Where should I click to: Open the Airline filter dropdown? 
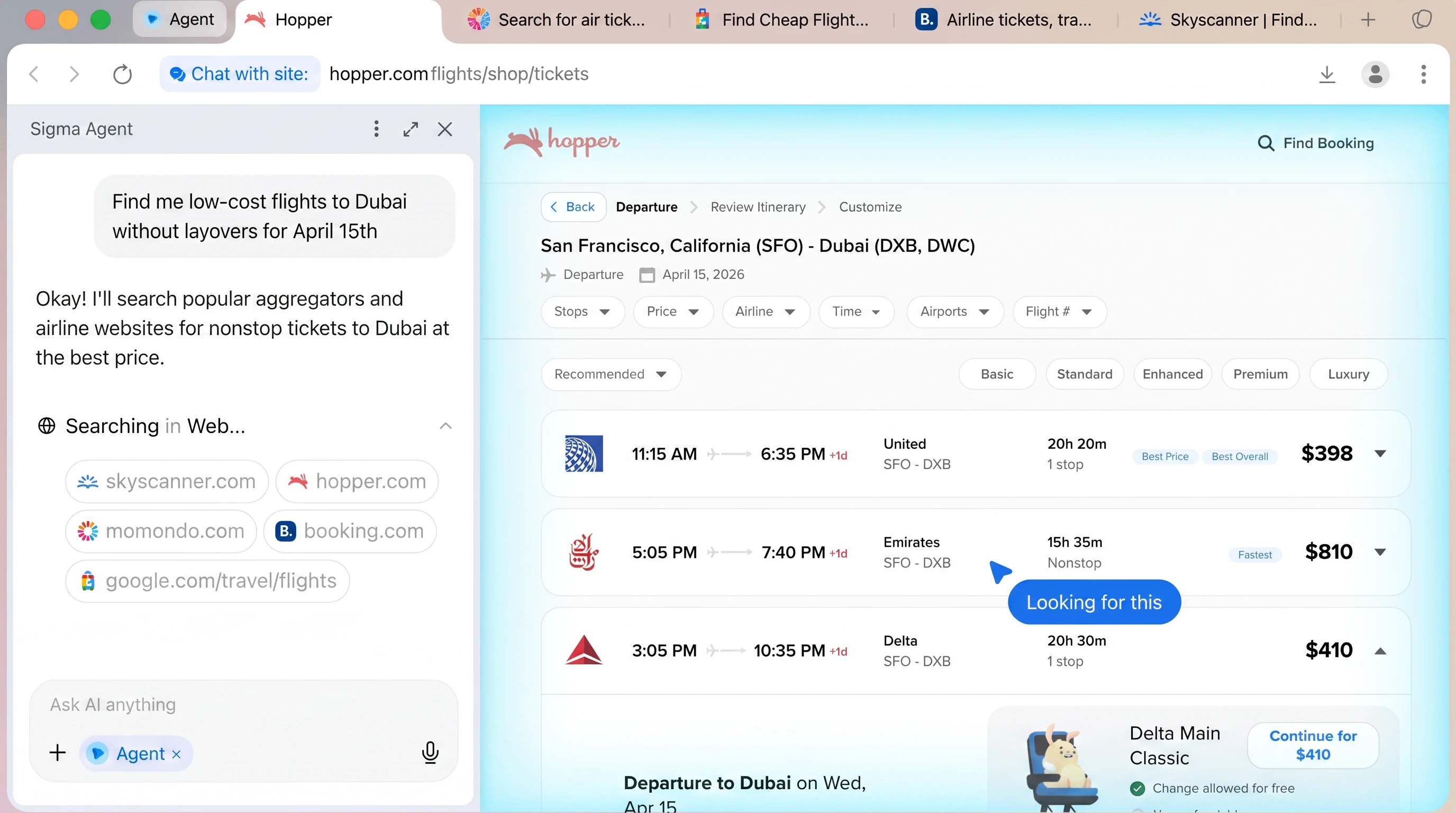tap(766, 312)
